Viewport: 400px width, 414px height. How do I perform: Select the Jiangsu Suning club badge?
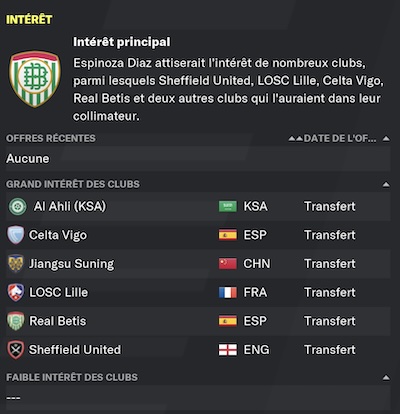coord(16,264)
